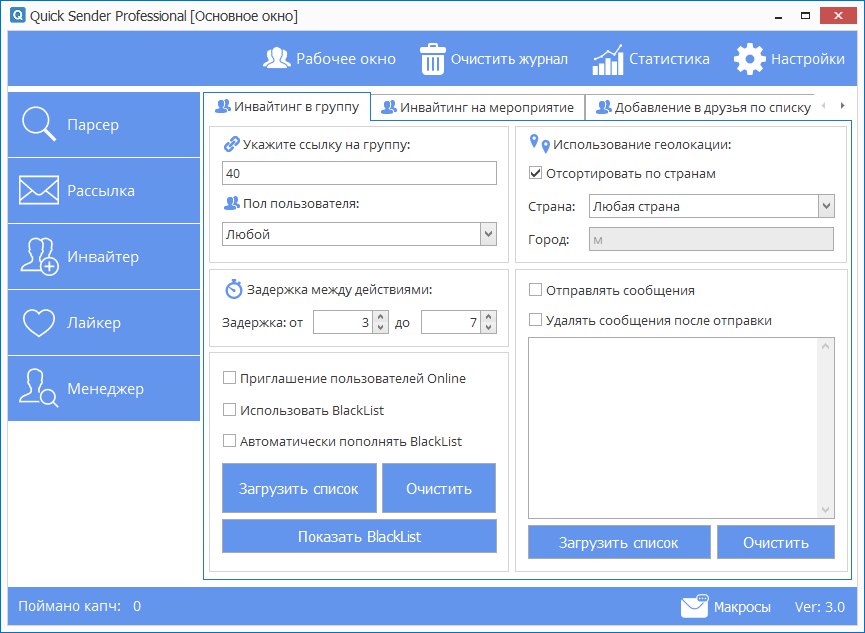Image resolution: width=865 pixels, height=633 pixels.
Task: Click the Город input field
Action: click(711, 240)
